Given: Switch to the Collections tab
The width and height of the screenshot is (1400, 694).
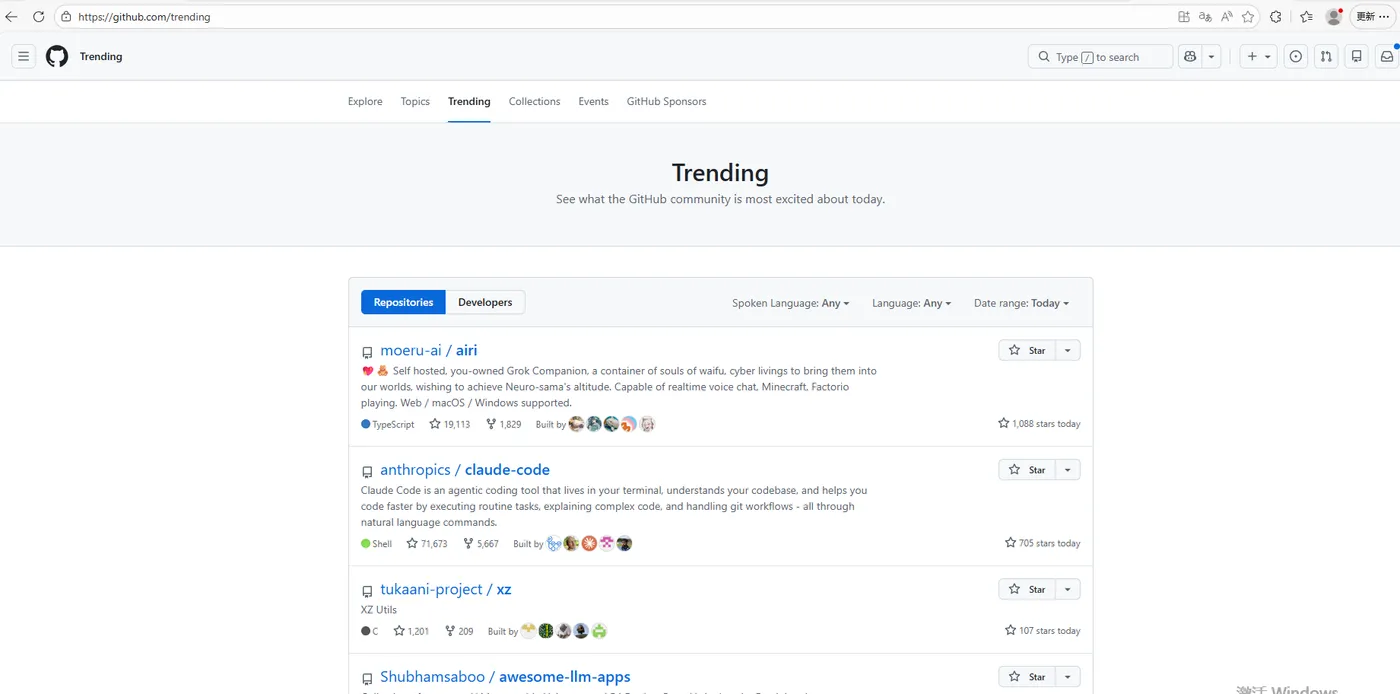Looking at the screenshot, I should pyautogui.click(x=534, y=101).
